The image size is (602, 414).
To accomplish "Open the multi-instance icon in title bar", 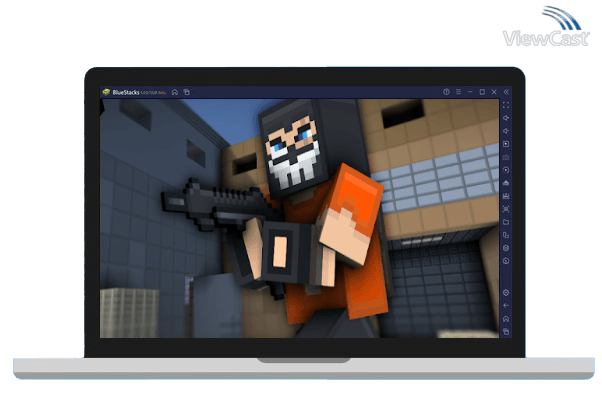I will click(x=186, y=92).
